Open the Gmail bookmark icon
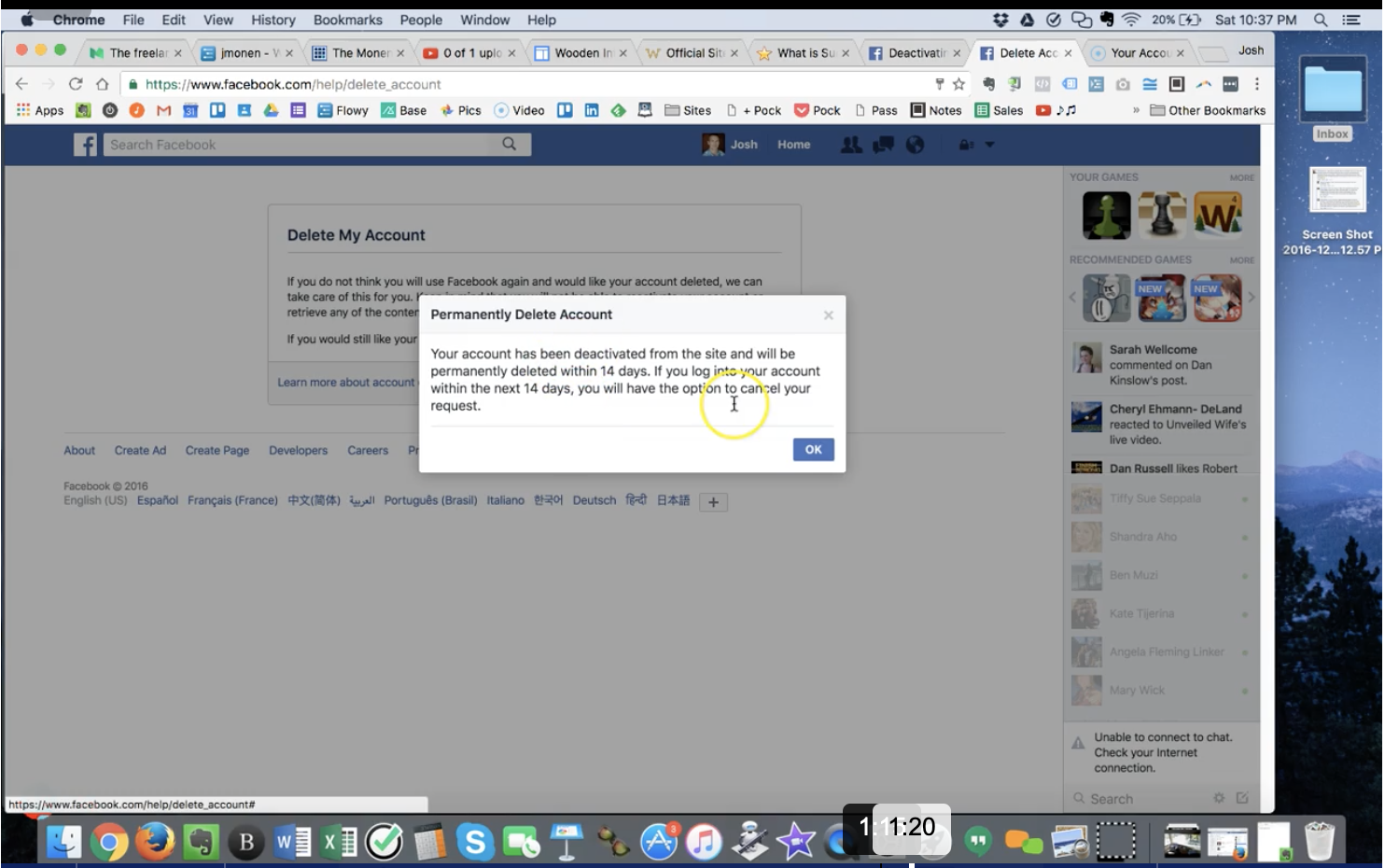The width and height of the screenshot is (1385, 868). click(x=163, y=110)
